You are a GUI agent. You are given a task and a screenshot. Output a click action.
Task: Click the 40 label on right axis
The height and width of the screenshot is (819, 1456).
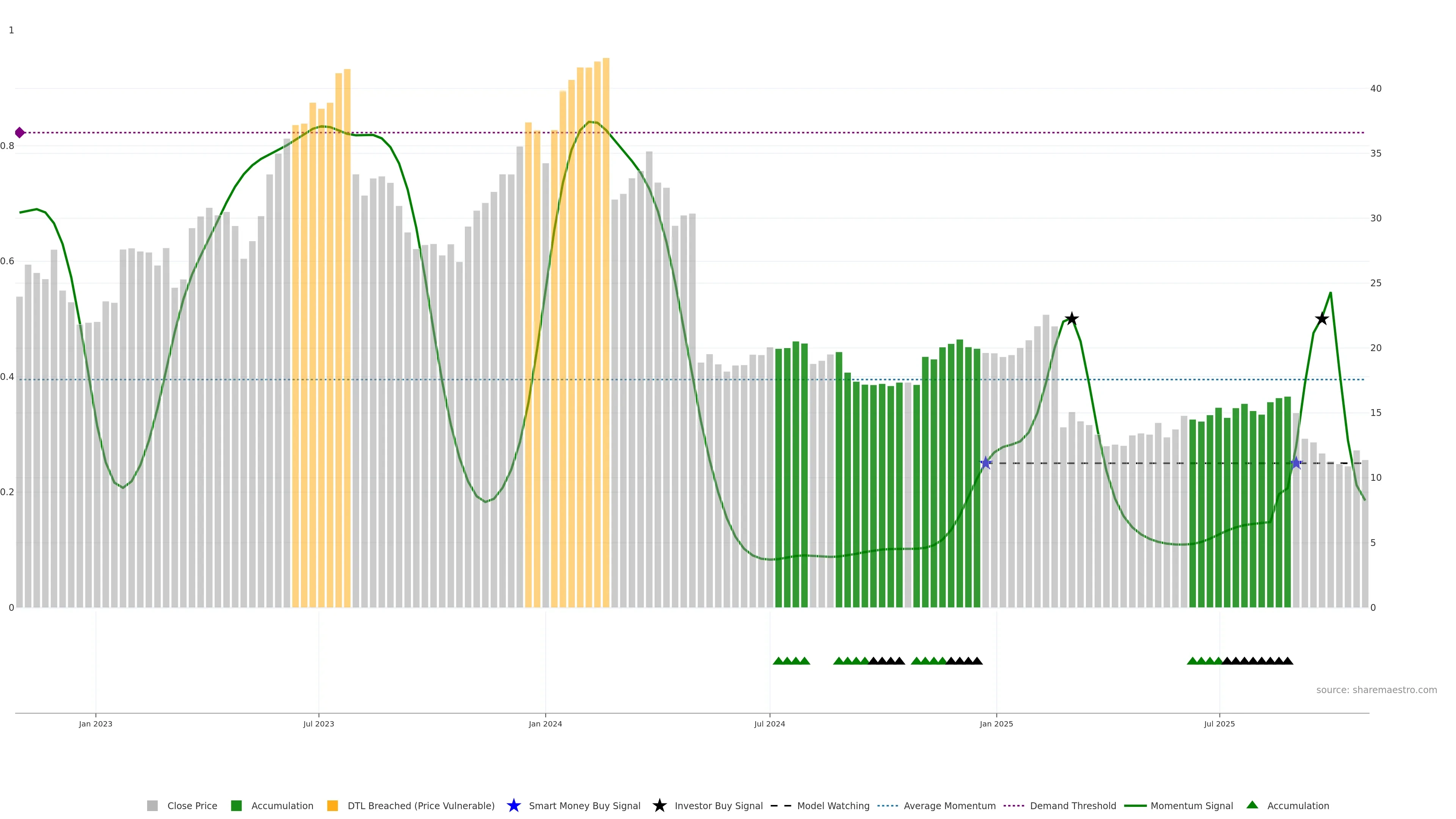click(1376, 89)
